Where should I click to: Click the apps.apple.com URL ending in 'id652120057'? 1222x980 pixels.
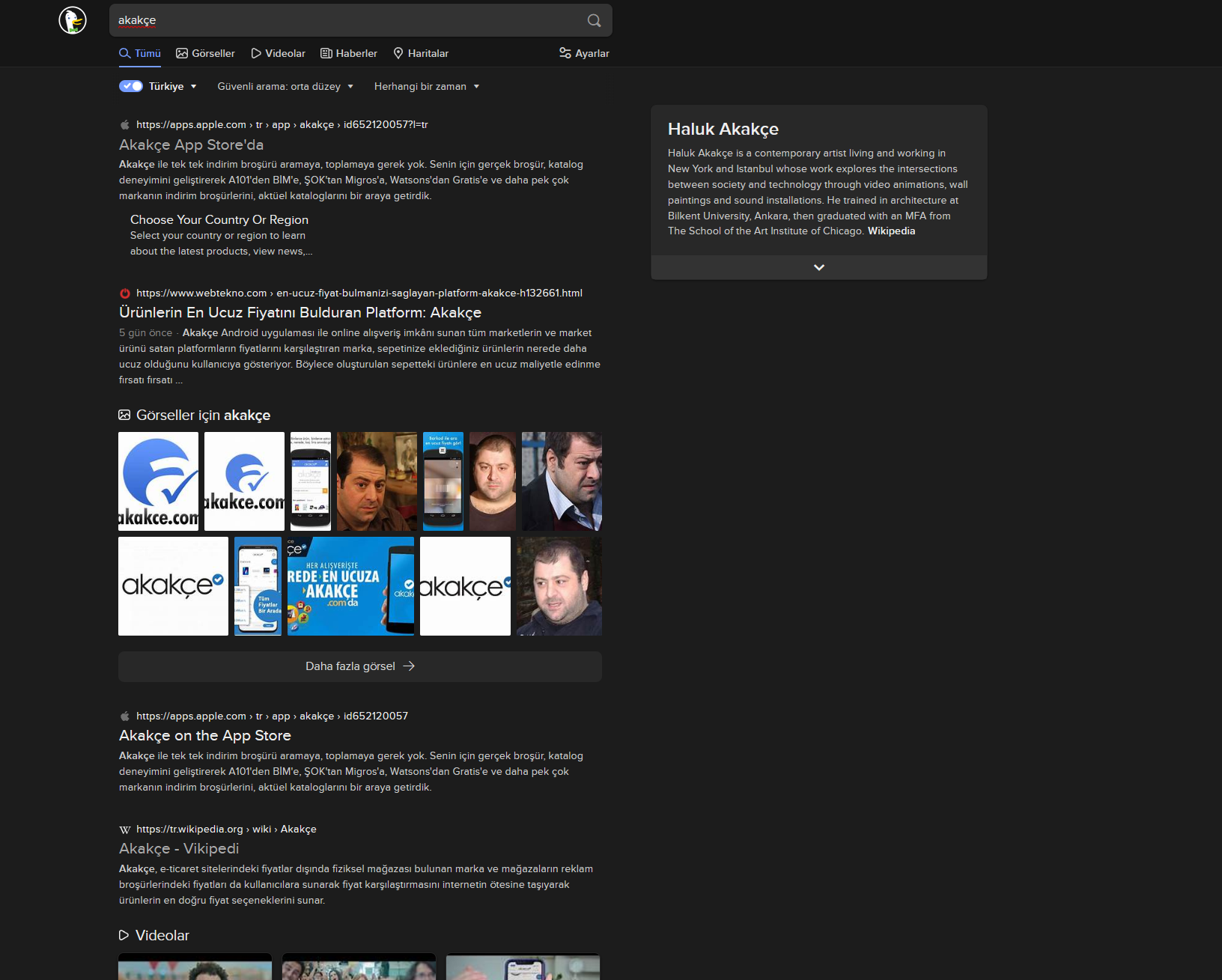272,716
